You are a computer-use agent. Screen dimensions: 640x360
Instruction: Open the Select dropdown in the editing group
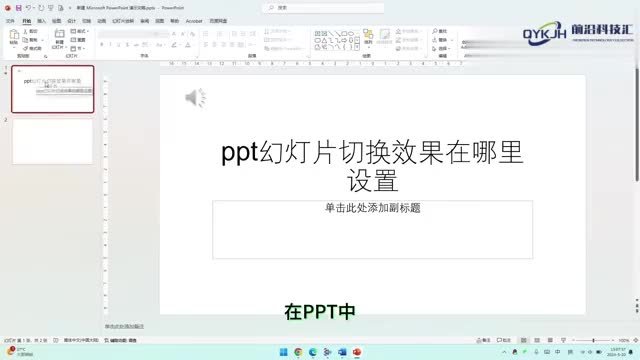[x=442, y=49]
